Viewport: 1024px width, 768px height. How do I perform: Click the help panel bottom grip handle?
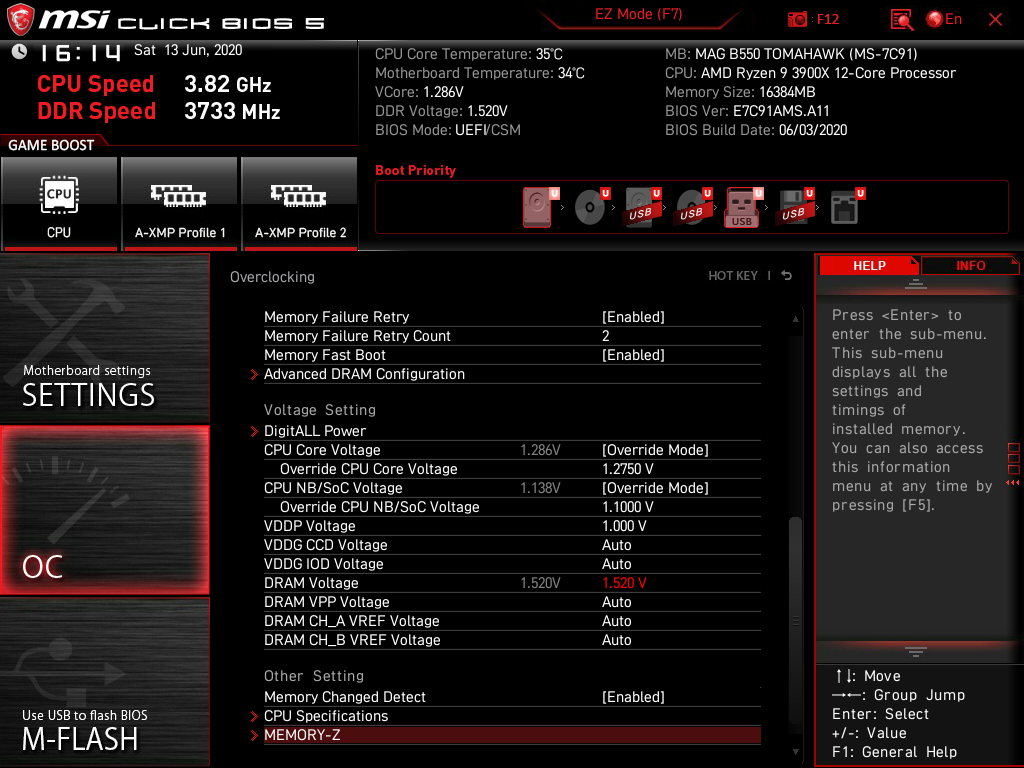pos(916,652)
